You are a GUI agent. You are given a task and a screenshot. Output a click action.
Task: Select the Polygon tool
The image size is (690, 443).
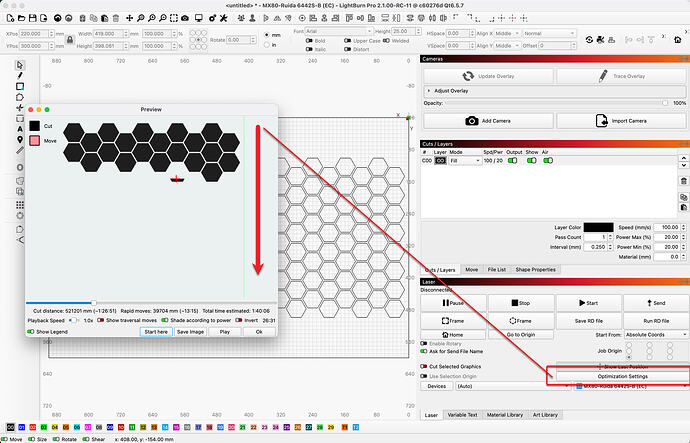click(19, 97)
